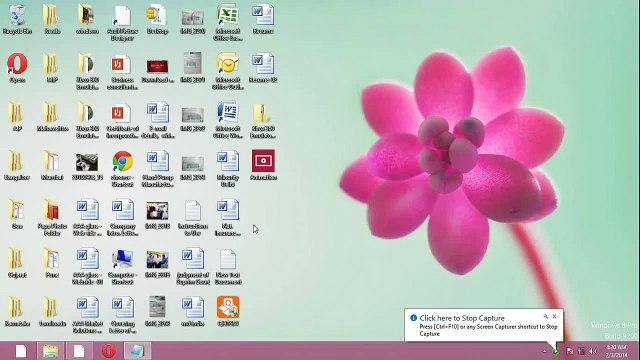This screenshot has width=640, height=360.
Task: Open File Explorer from the taskbar
Action: (x=50, y=351)
